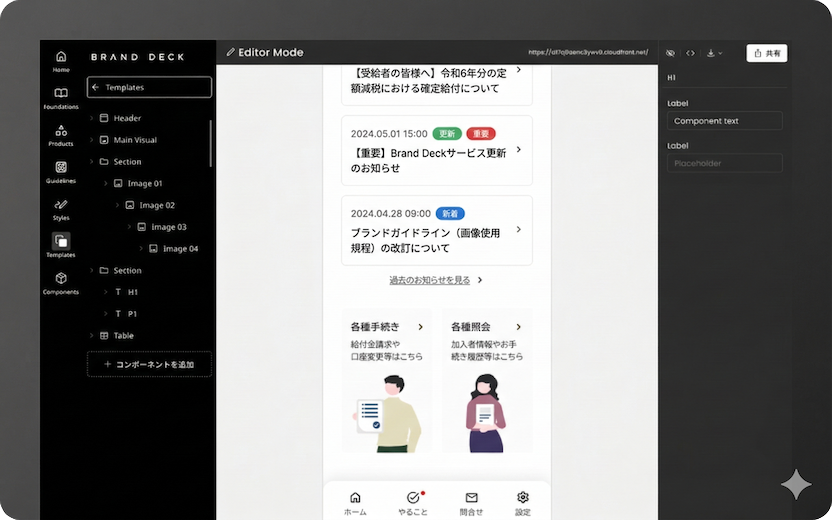Screen dimensions: 832x520
Task: Click 過去のお知らせを見る link
Action: [430, 280]
